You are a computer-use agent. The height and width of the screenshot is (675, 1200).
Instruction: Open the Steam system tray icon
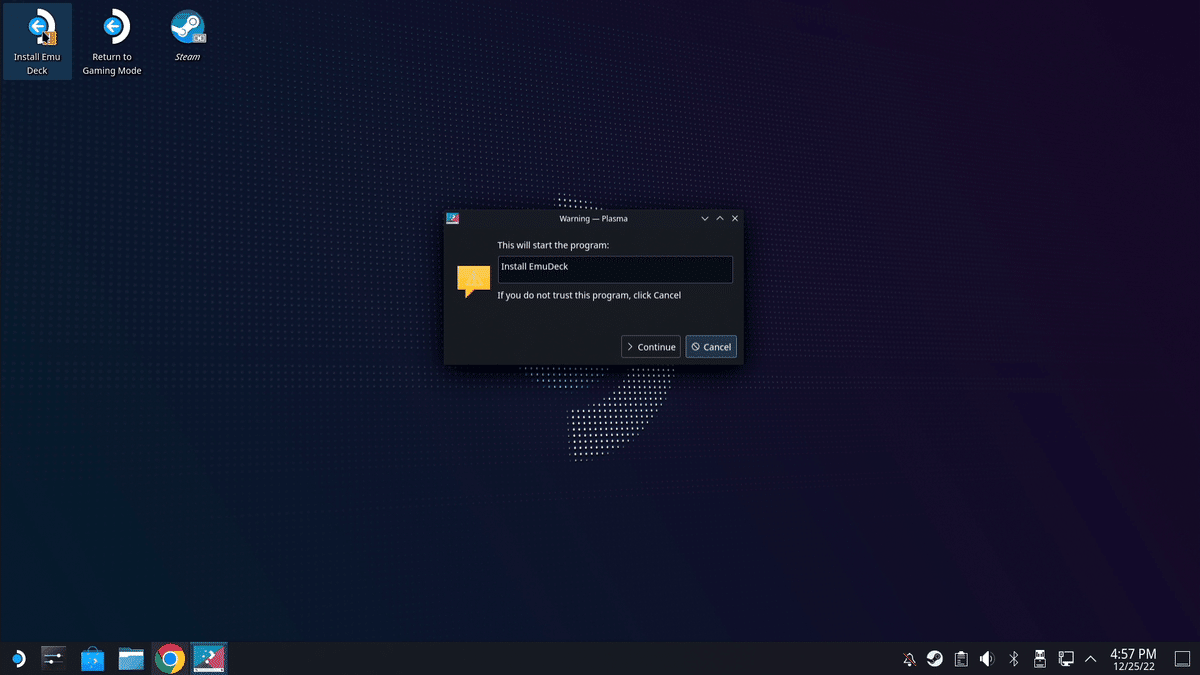(x=935, y=659)
